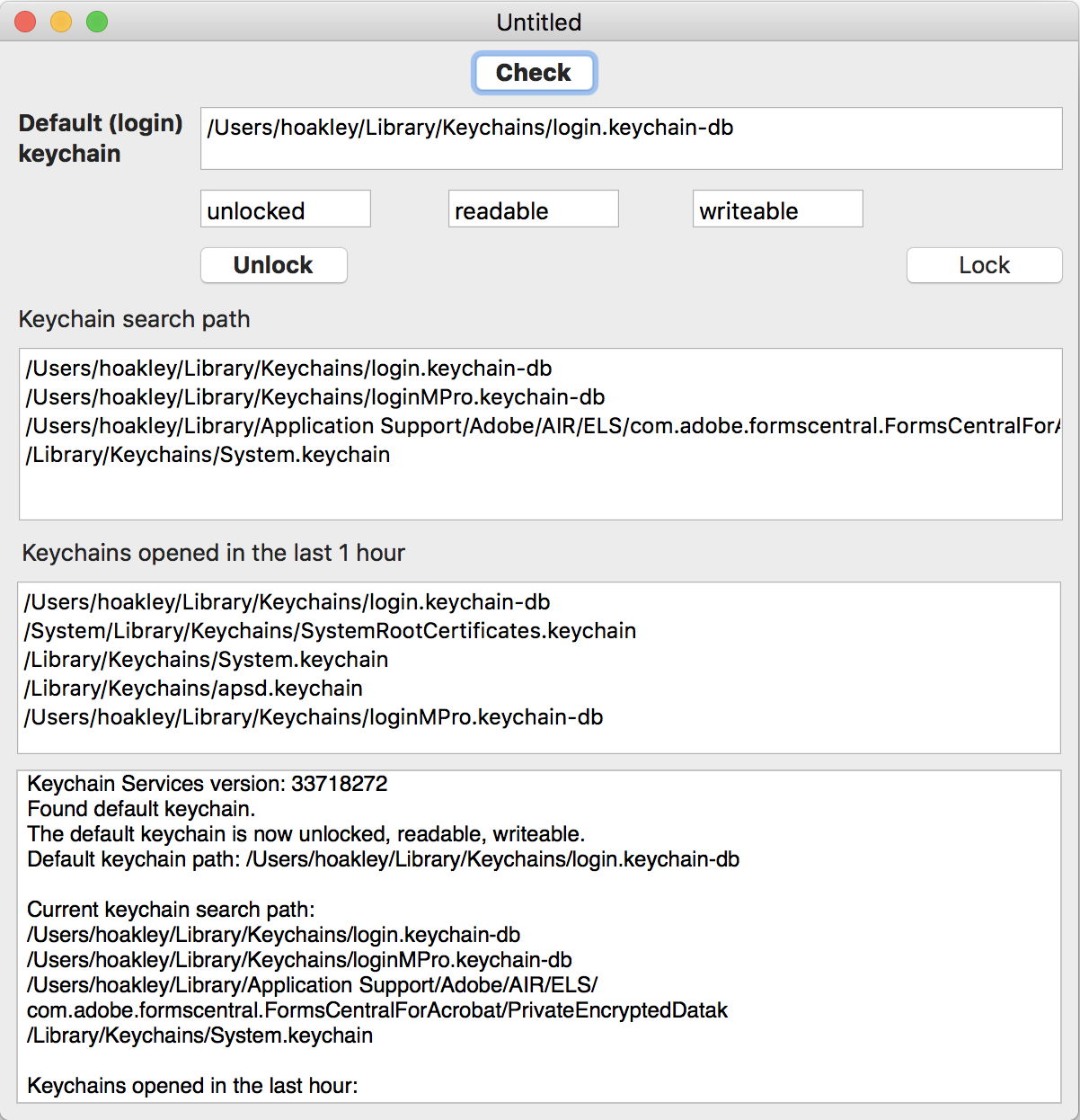This screenshot has width=1080, height=1120.
Task: Click the 'Default keychain path' output line
Action: pos(384,858)
